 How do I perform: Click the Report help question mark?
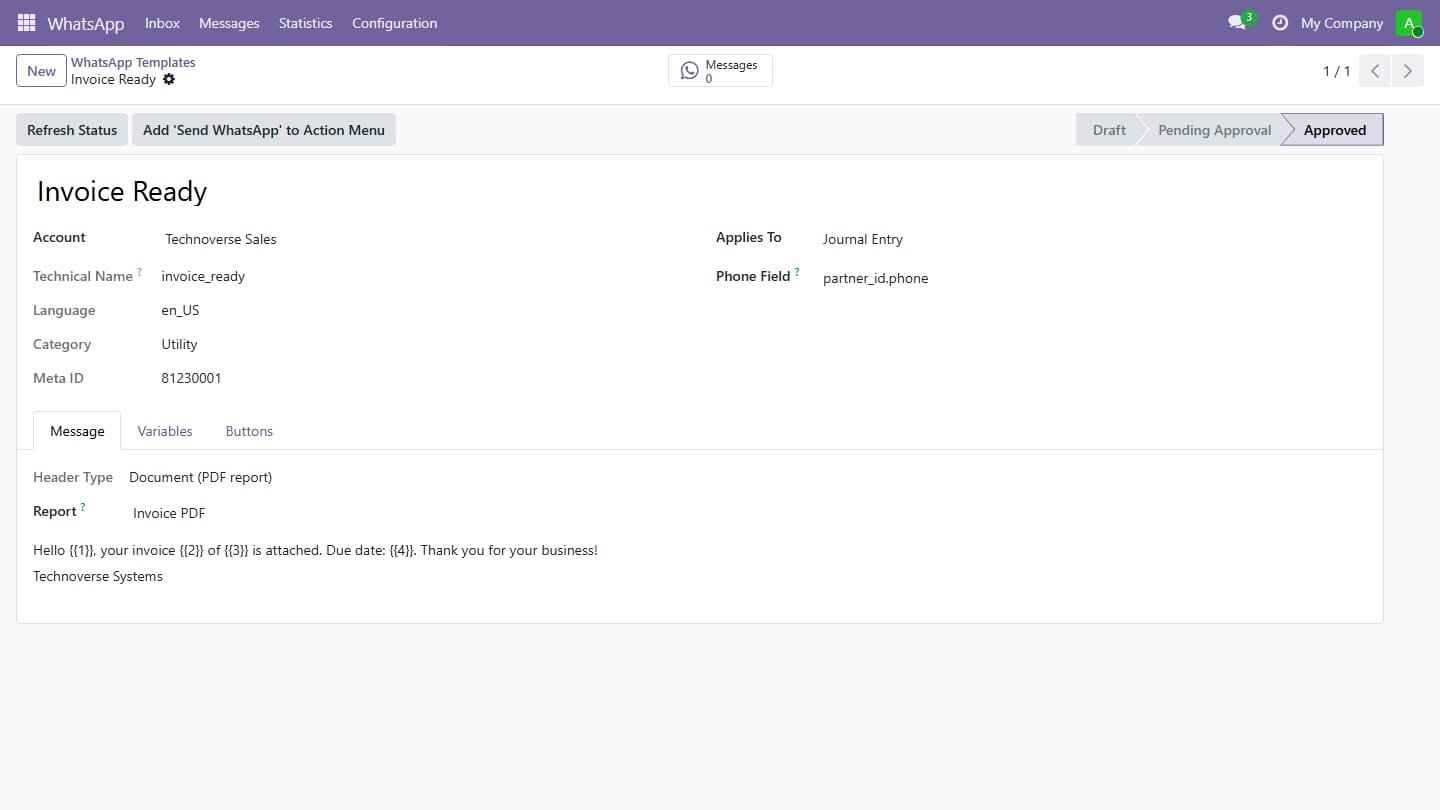[83, 507]
